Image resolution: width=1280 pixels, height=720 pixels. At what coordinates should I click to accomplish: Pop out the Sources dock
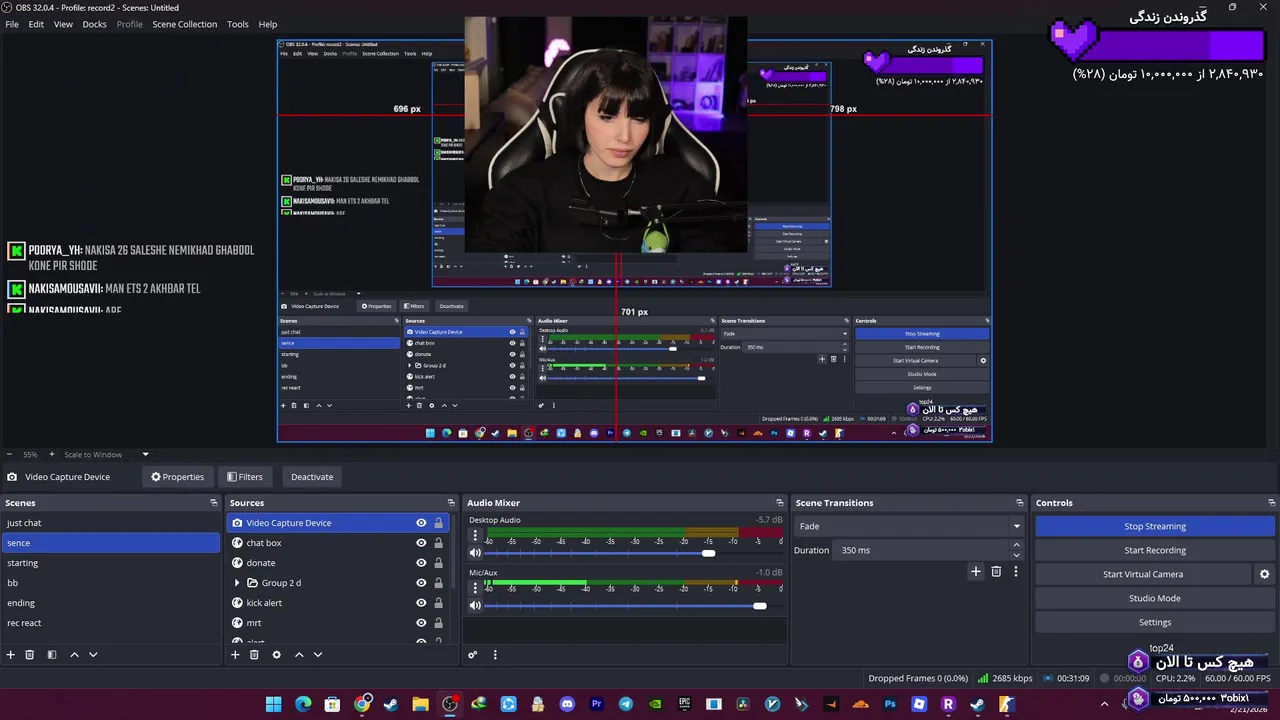tap(451, 503)
